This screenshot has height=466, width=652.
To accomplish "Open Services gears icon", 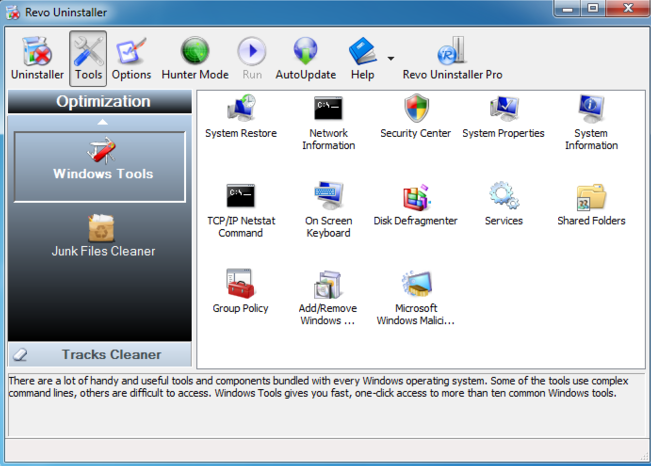I will (504, 195).
